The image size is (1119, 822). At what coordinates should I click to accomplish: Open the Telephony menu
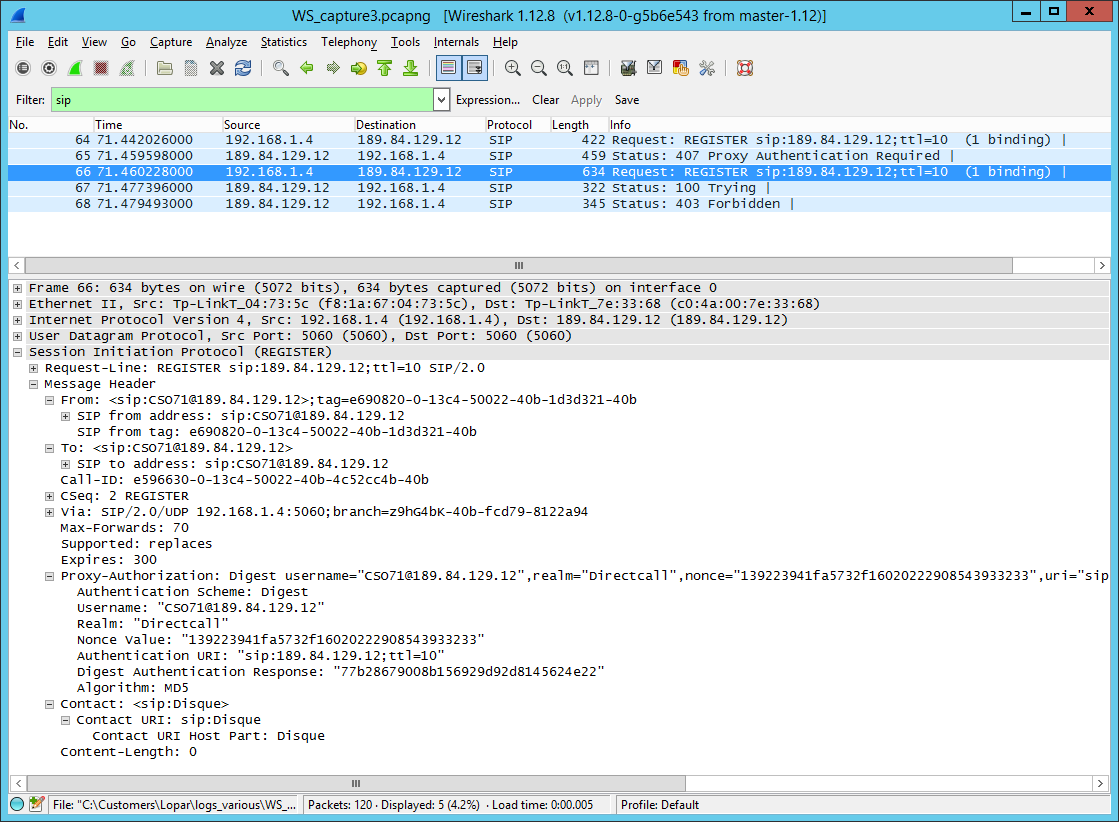click(x=349, y=42)
